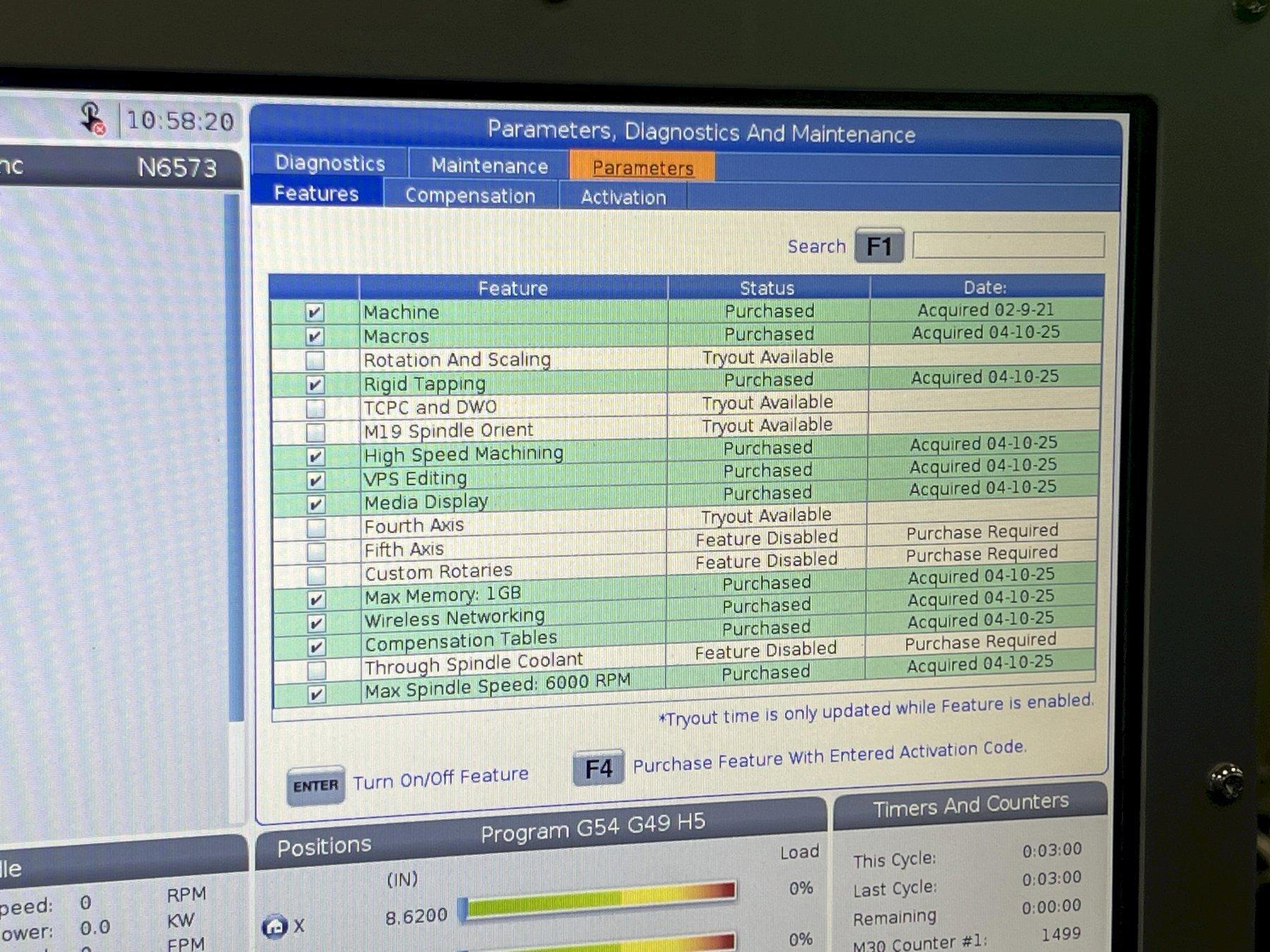Click the This Cycle time 0:03:00
1270x952 pixels.
pyautogui.click(x=1051, y=850)
